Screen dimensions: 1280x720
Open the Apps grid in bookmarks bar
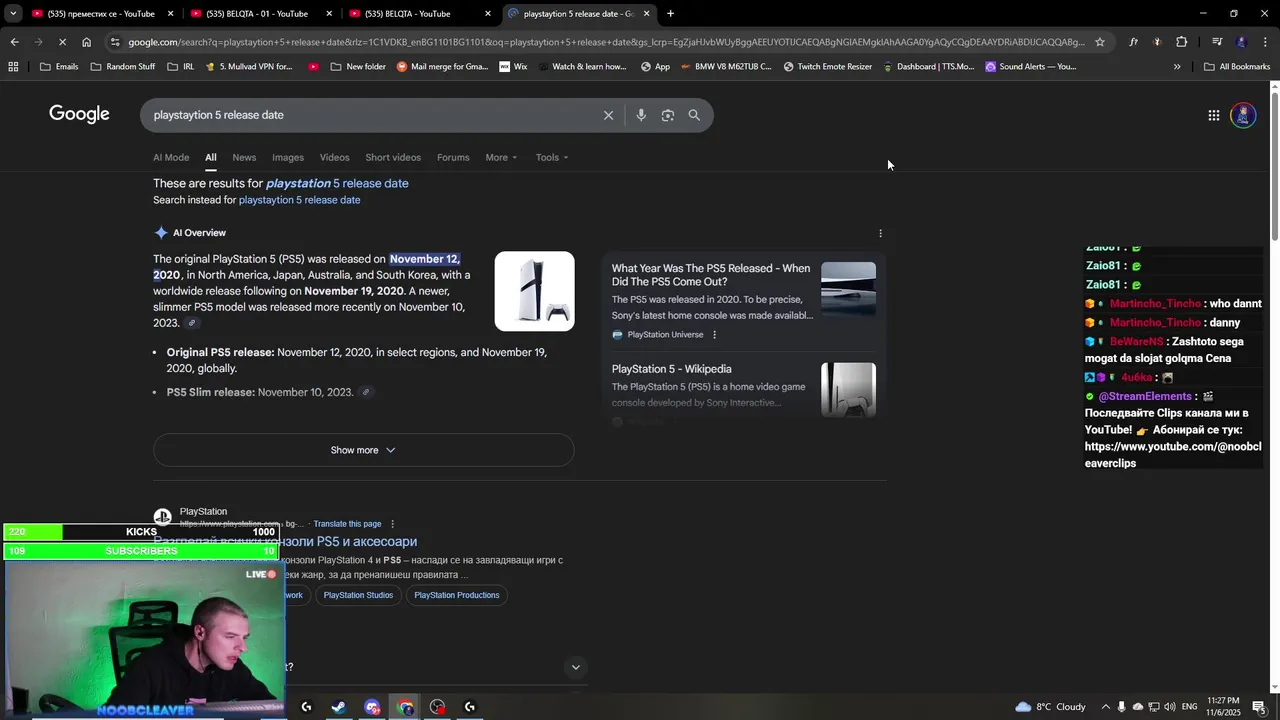click(13, 67)
